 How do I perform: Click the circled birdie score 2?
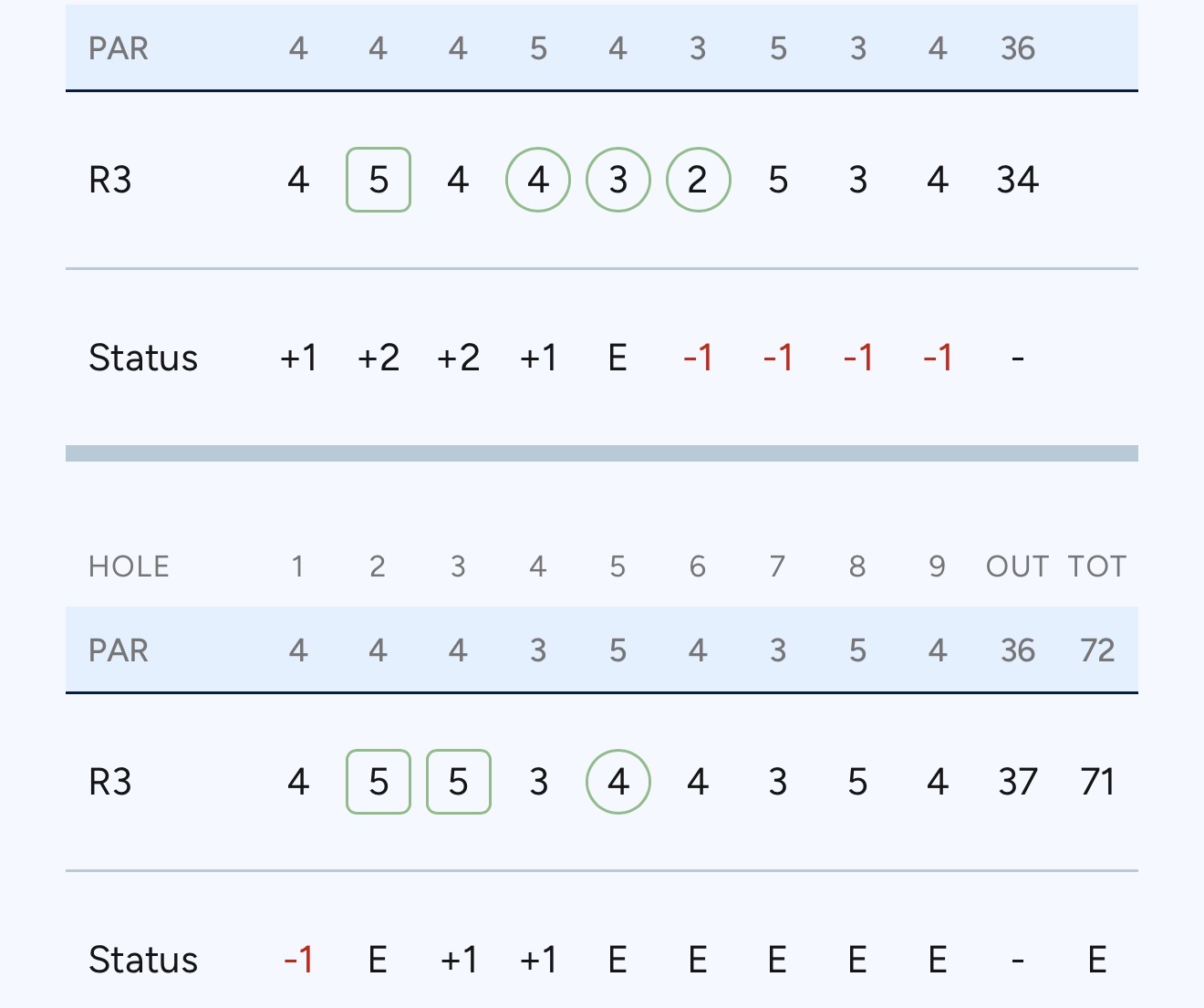[698, 181]
